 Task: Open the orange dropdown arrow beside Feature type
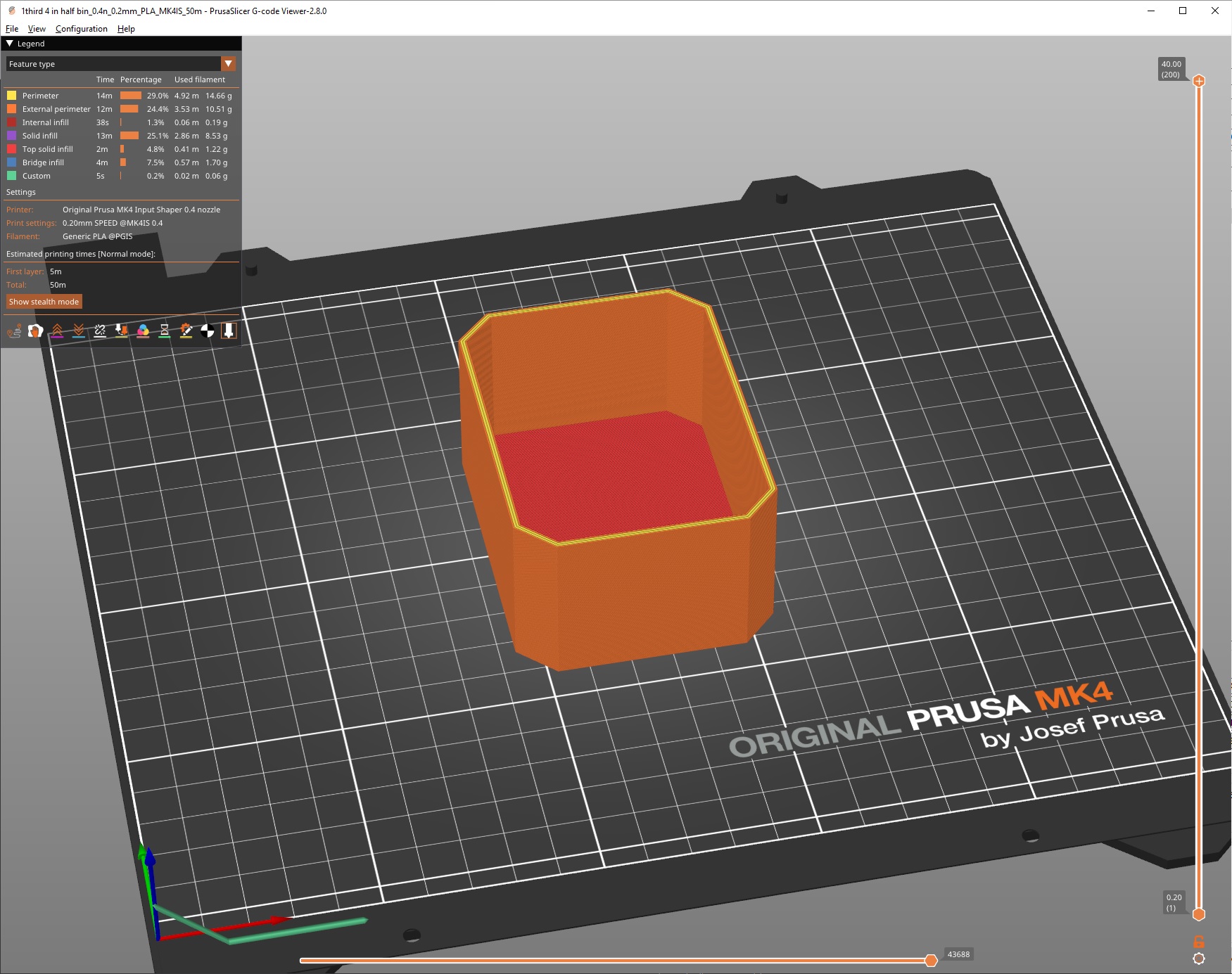pos(228,64)
